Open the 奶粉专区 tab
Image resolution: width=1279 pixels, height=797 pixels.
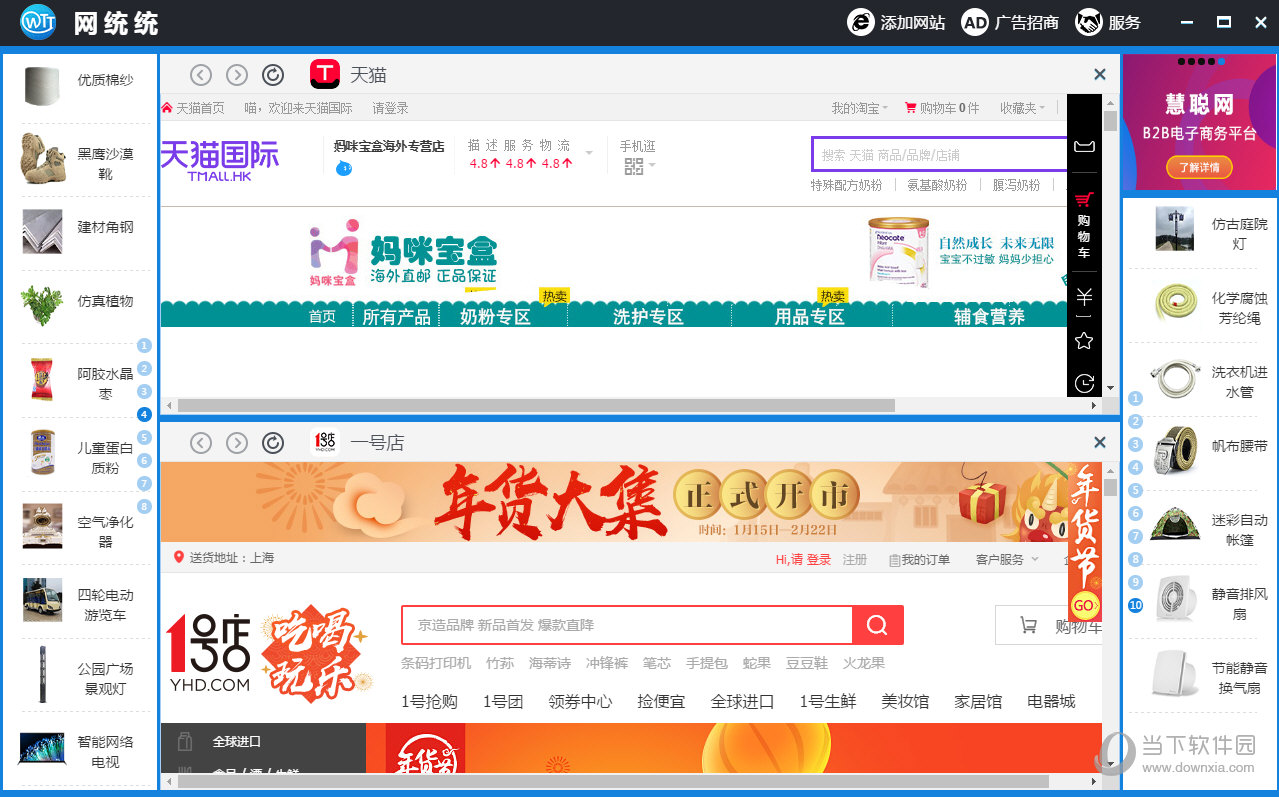(x=495, y=317)
